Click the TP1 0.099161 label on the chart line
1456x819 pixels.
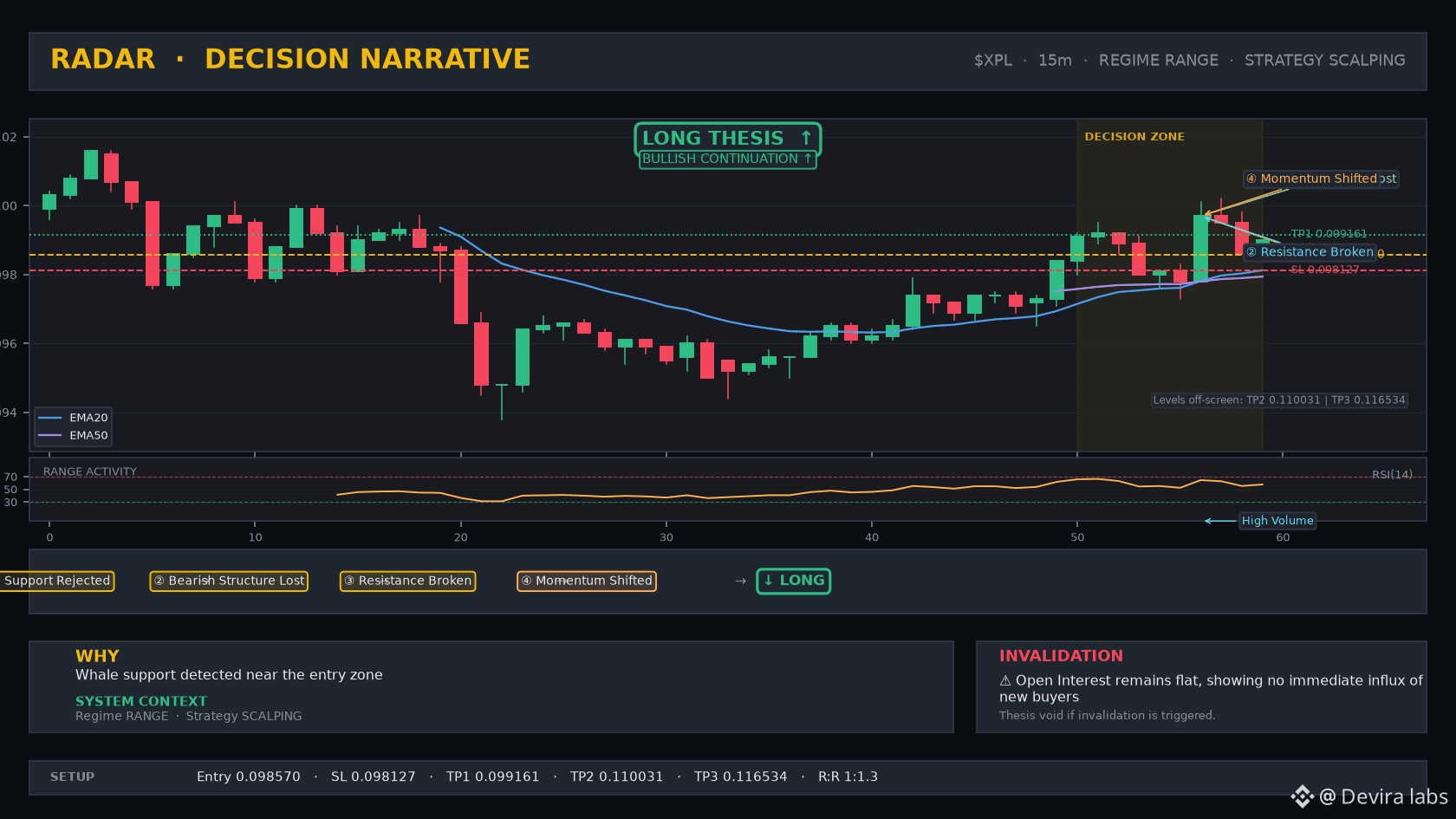[x=1329, y=234]
